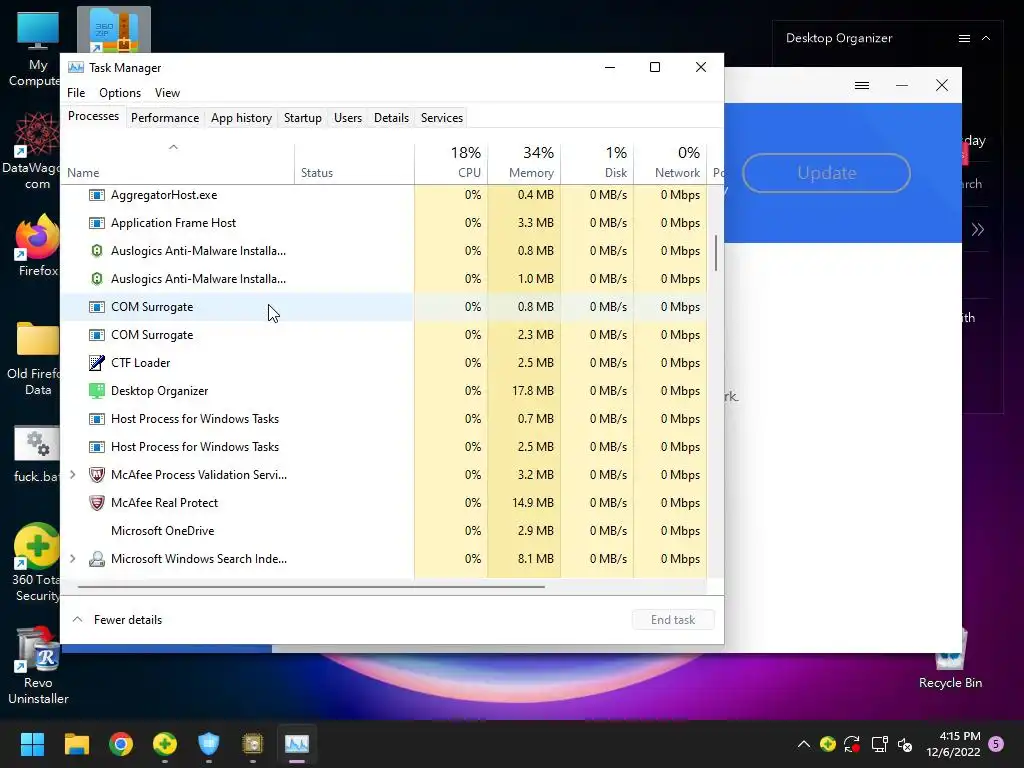Screen dimensions: 1024x768
Task: Sort processes by Disk column
Action: tap(597, 164)
